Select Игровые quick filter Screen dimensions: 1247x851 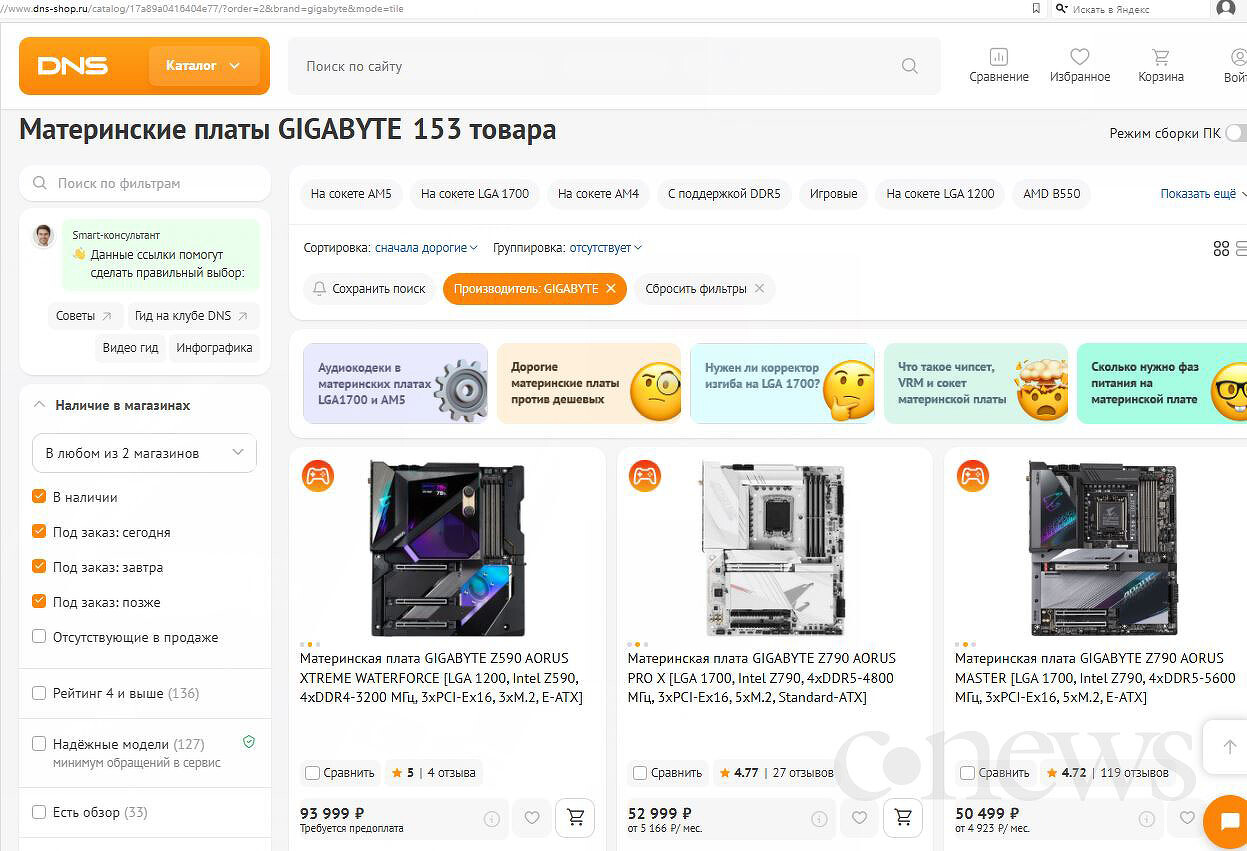point(833,194)
